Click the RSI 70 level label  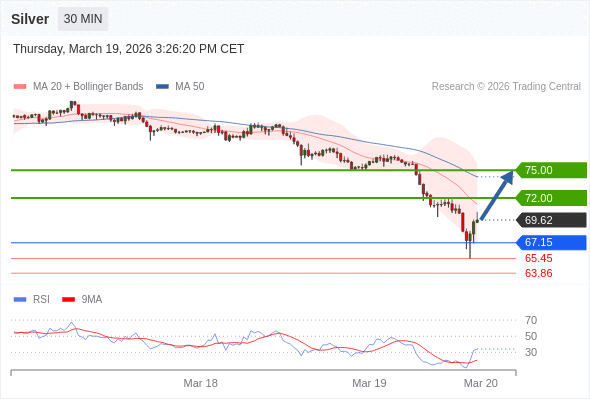point(531,321)
